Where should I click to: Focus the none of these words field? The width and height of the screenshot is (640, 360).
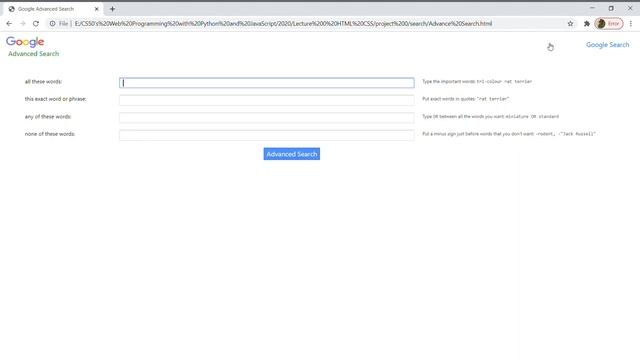coord(267,135)
